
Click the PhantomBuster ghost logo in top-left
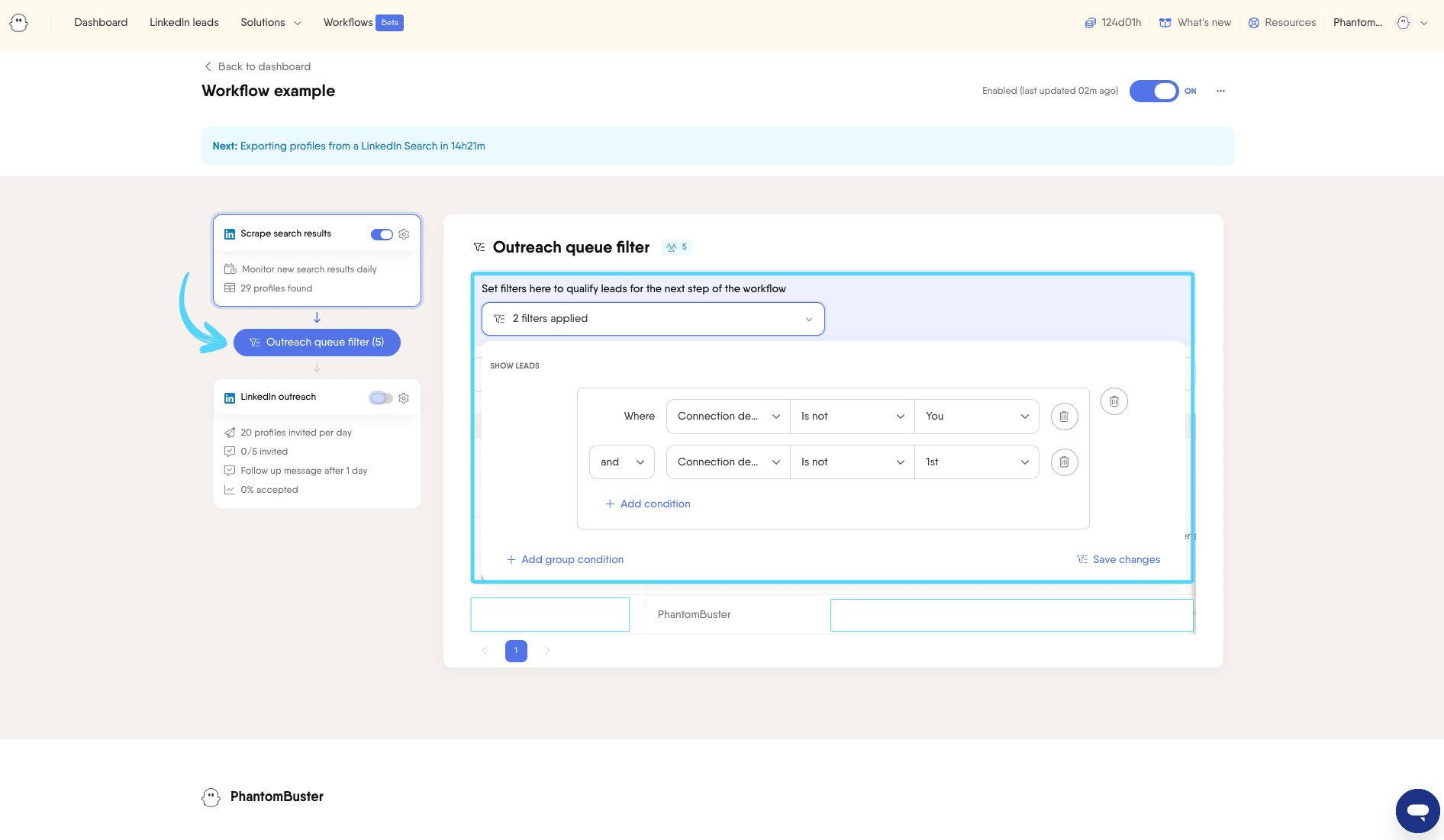coord(19,22)
